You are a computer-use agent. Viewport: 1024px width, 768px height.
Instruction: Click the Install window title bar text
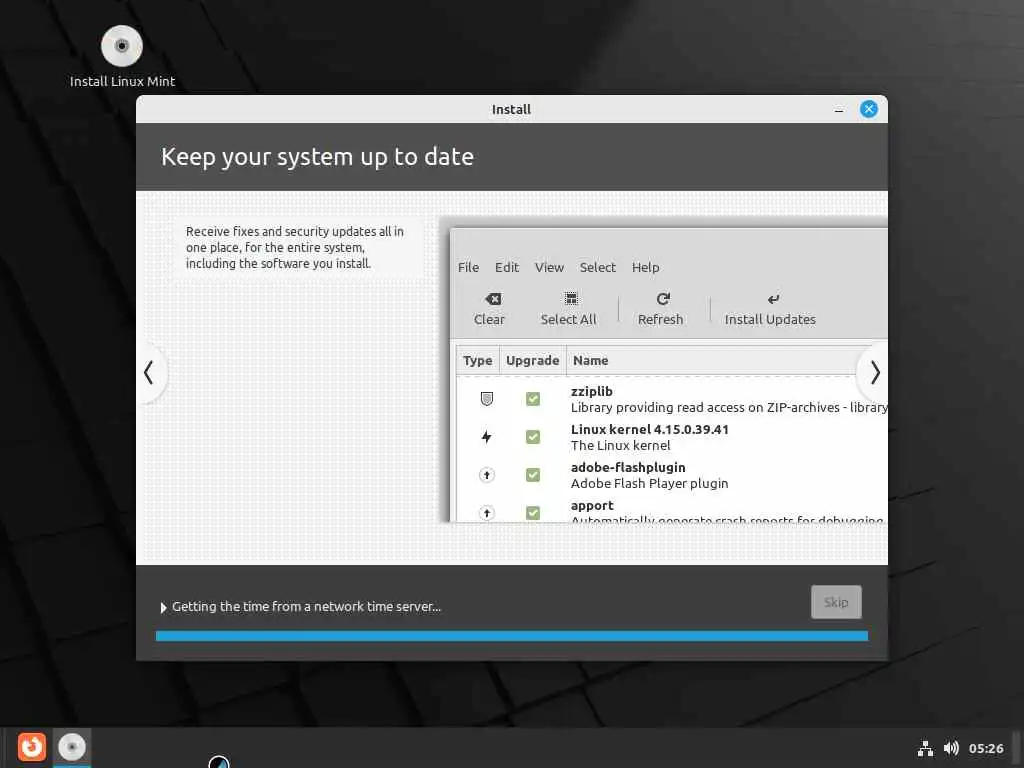(x=511, y=110)
